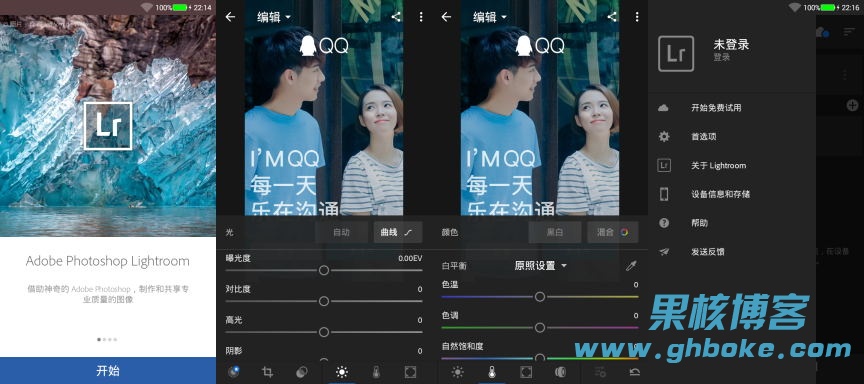This screenshot has height=384, width=864.
Task: Tap paper plane icon beside 发送反馈
Action: (664, 252)
